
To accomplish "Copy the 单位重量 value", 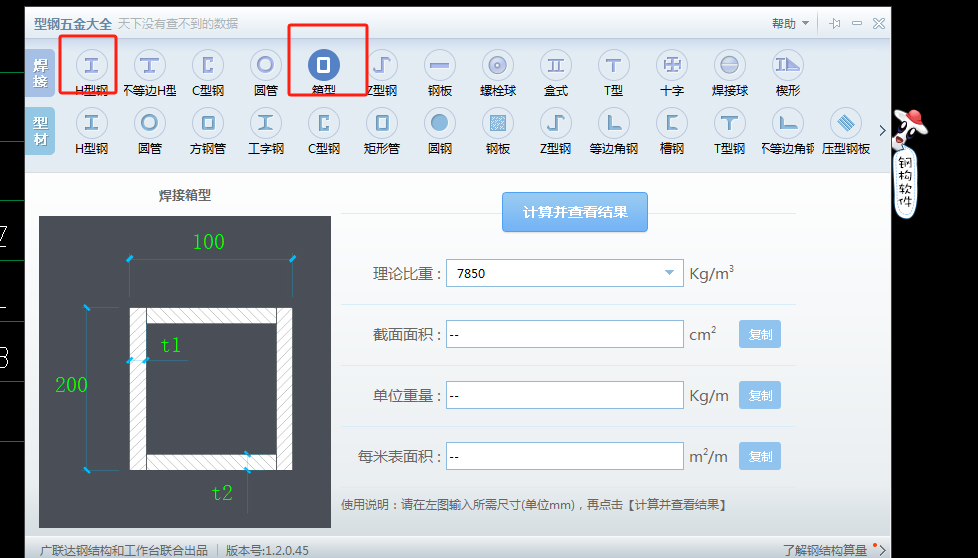I will coord(760,395).
